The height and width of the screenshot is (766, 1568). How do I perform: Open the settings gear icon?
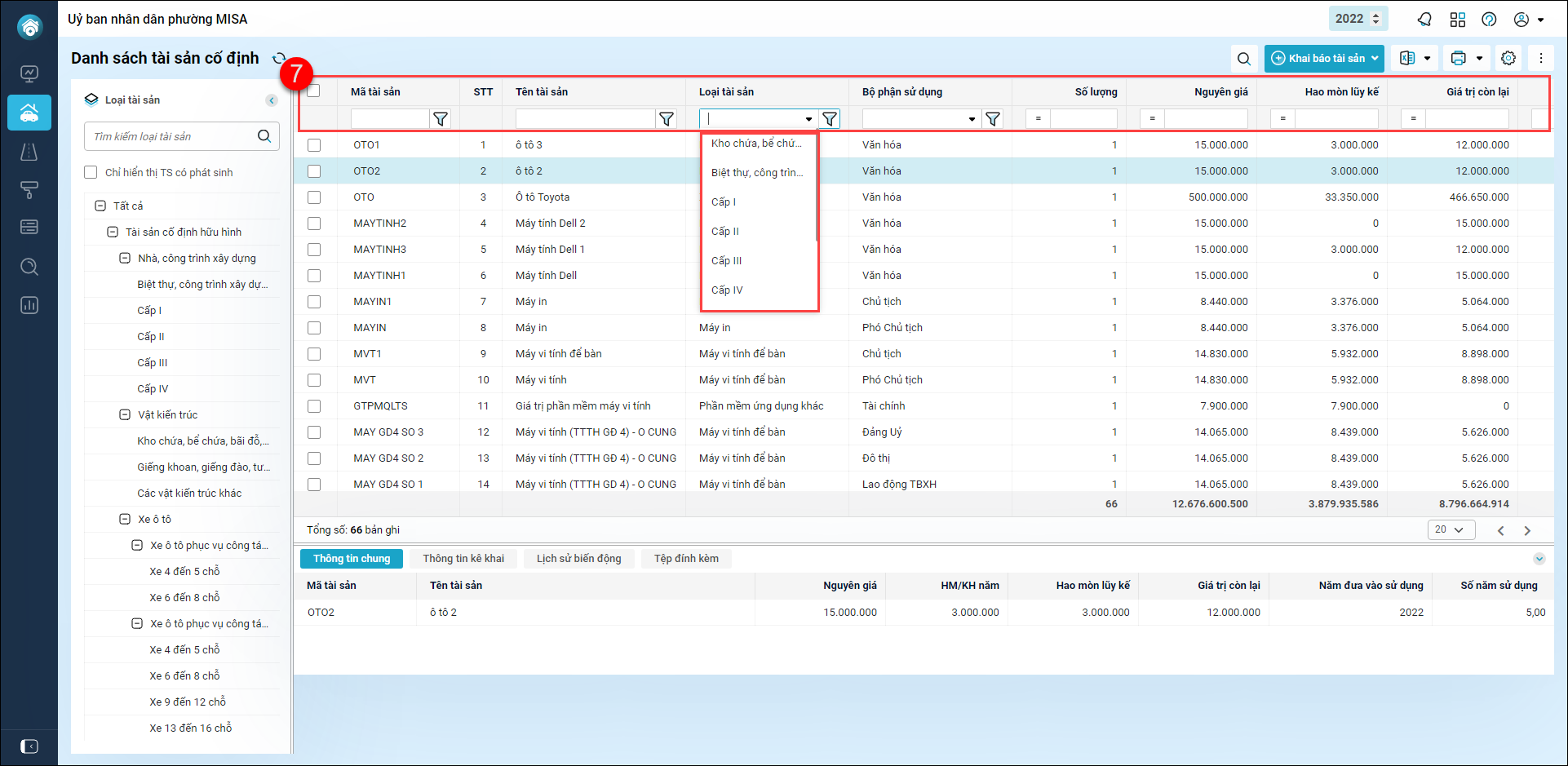(1508, 59)
